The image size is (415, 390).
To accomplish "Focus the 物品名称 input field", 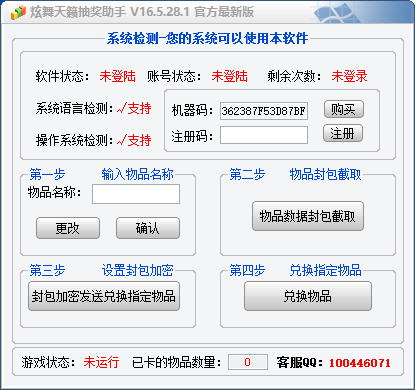I will coord(136,194).
